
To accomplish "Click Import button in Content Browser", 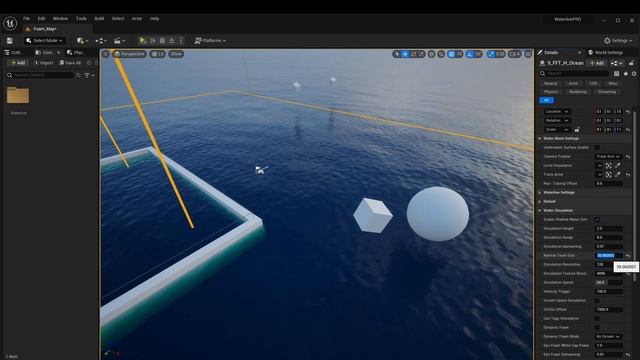I will click(x=44, y=63).
